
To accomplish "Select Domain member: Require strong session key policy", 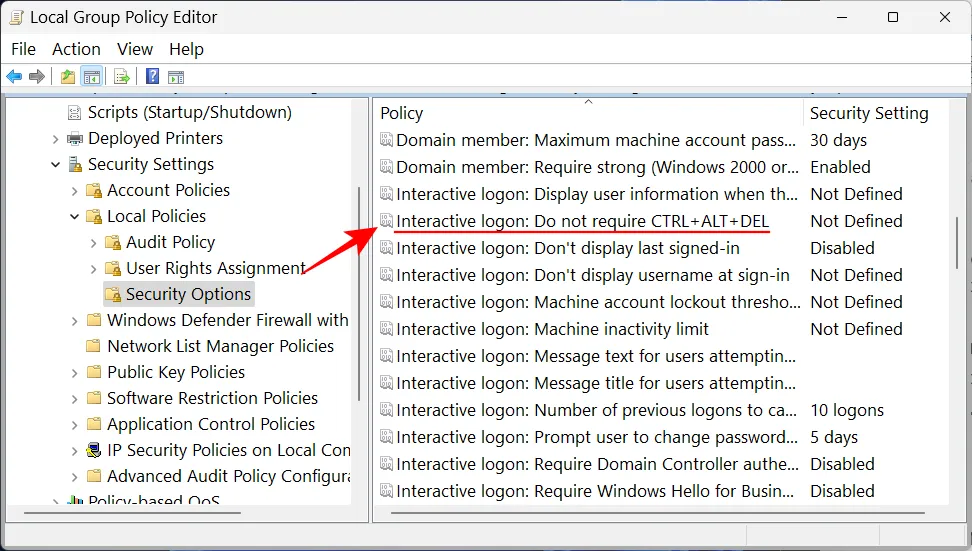I will pos(598,167).
